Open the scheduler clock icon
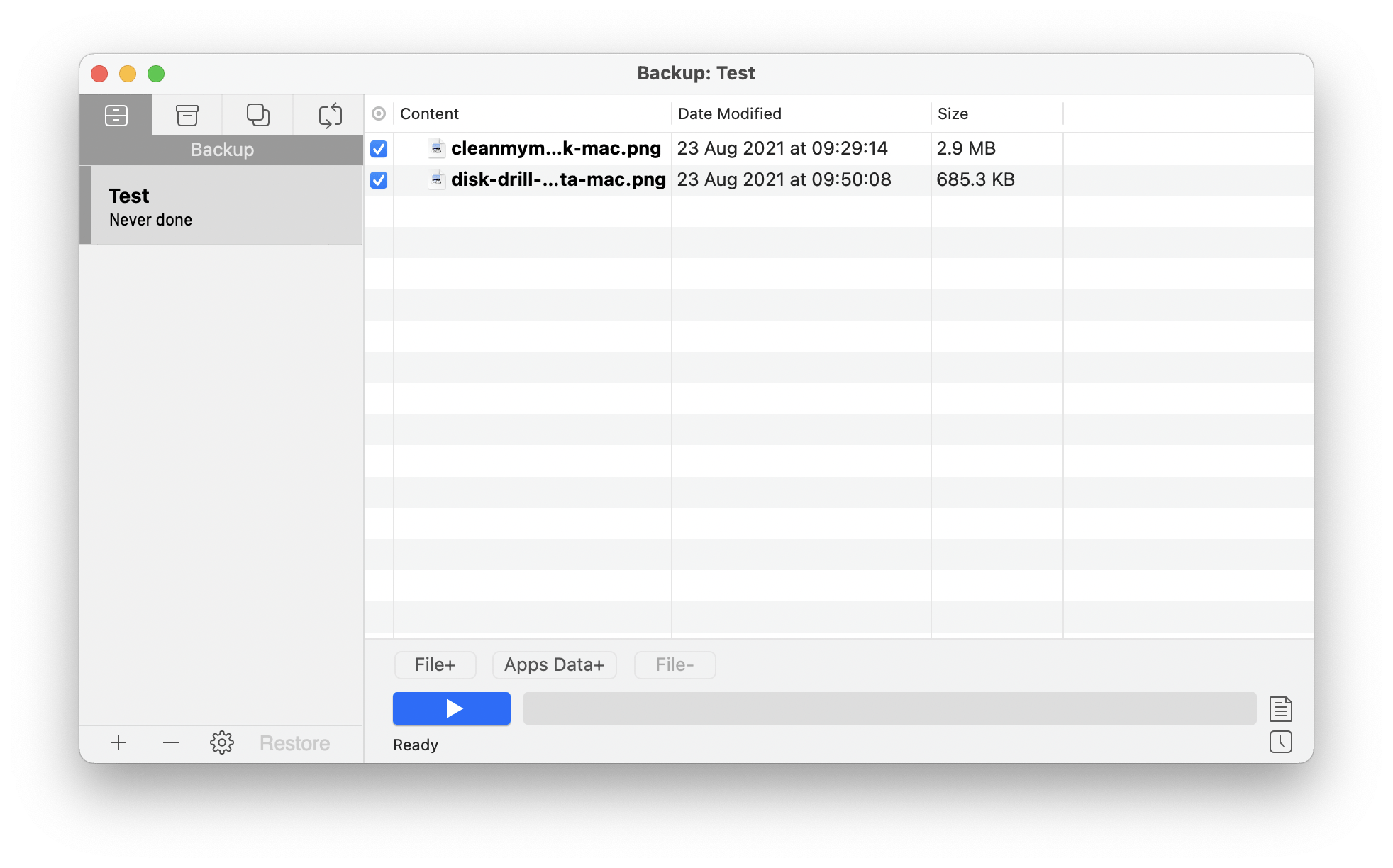This screenshot has height=868, width=1393. (1281, 742)
